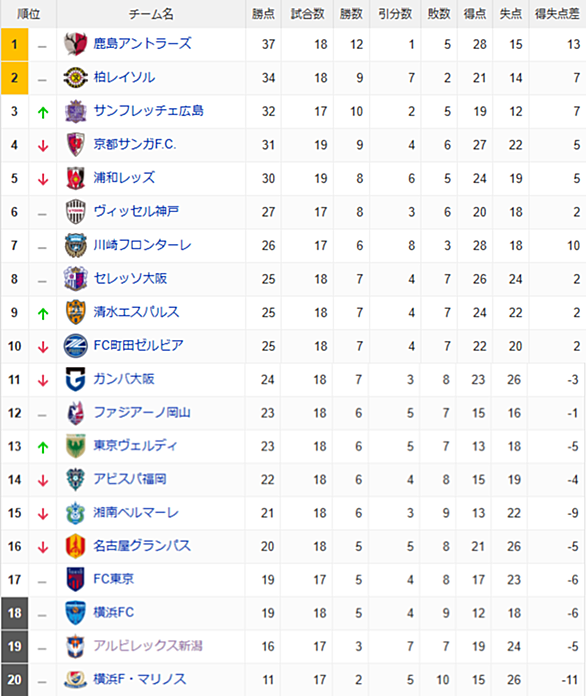Click the Yokohama F. Marinos crest
Viewport: 586px width, 696px height.
[x=75, y=680]
